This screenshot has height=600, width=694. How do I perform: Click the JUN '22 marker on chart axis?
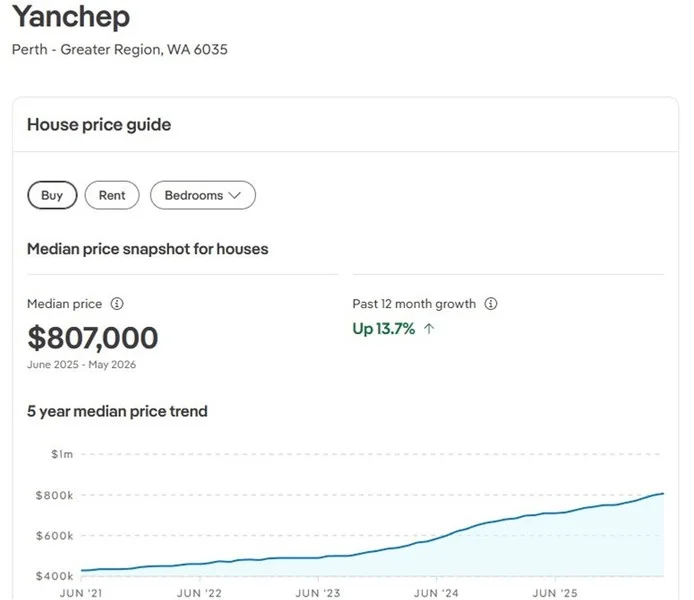[x=200, y=593]
